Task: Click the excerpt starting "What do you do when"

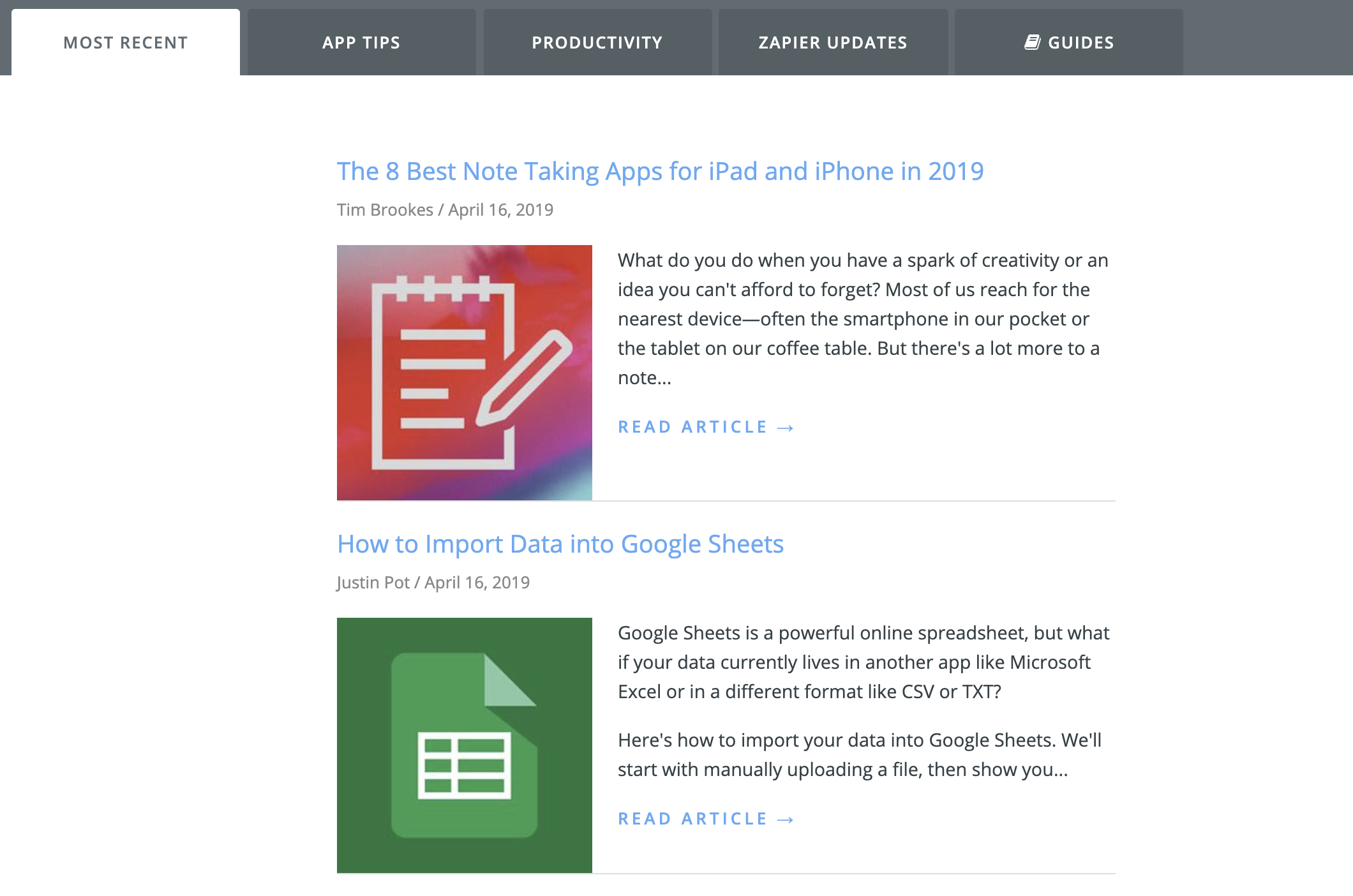Action: 863,318
